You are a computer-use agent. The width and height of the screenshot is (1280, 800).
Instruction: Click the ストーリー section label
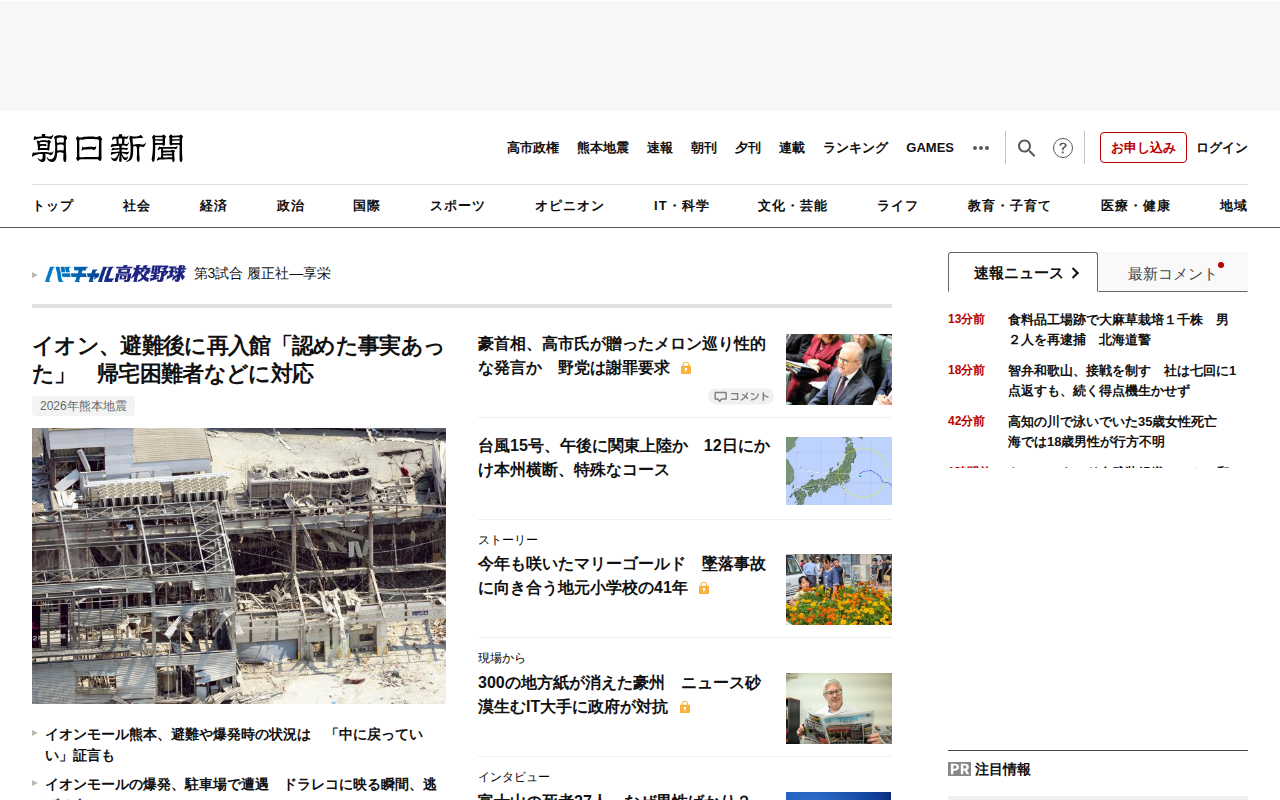point(508,540)
